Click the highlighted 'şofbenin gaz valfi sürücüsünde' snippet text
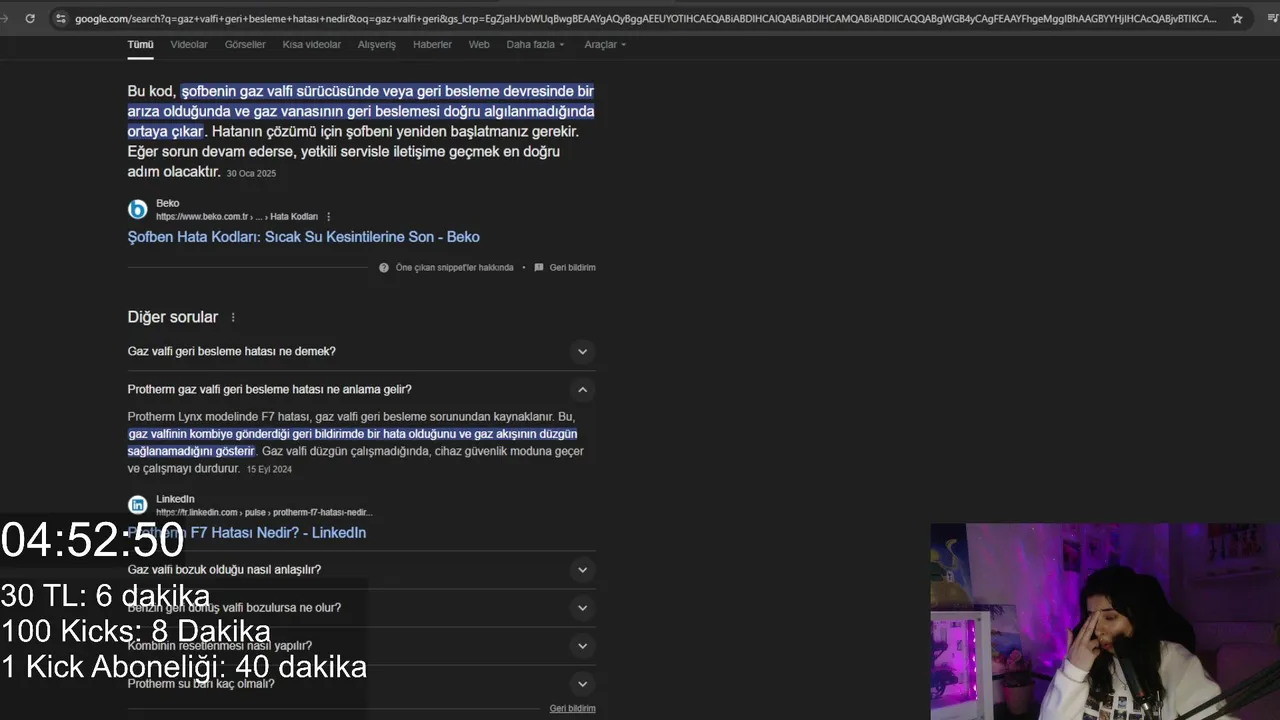Image resolution: width=1280 pixels, height=720 pixels. (361, 111)
